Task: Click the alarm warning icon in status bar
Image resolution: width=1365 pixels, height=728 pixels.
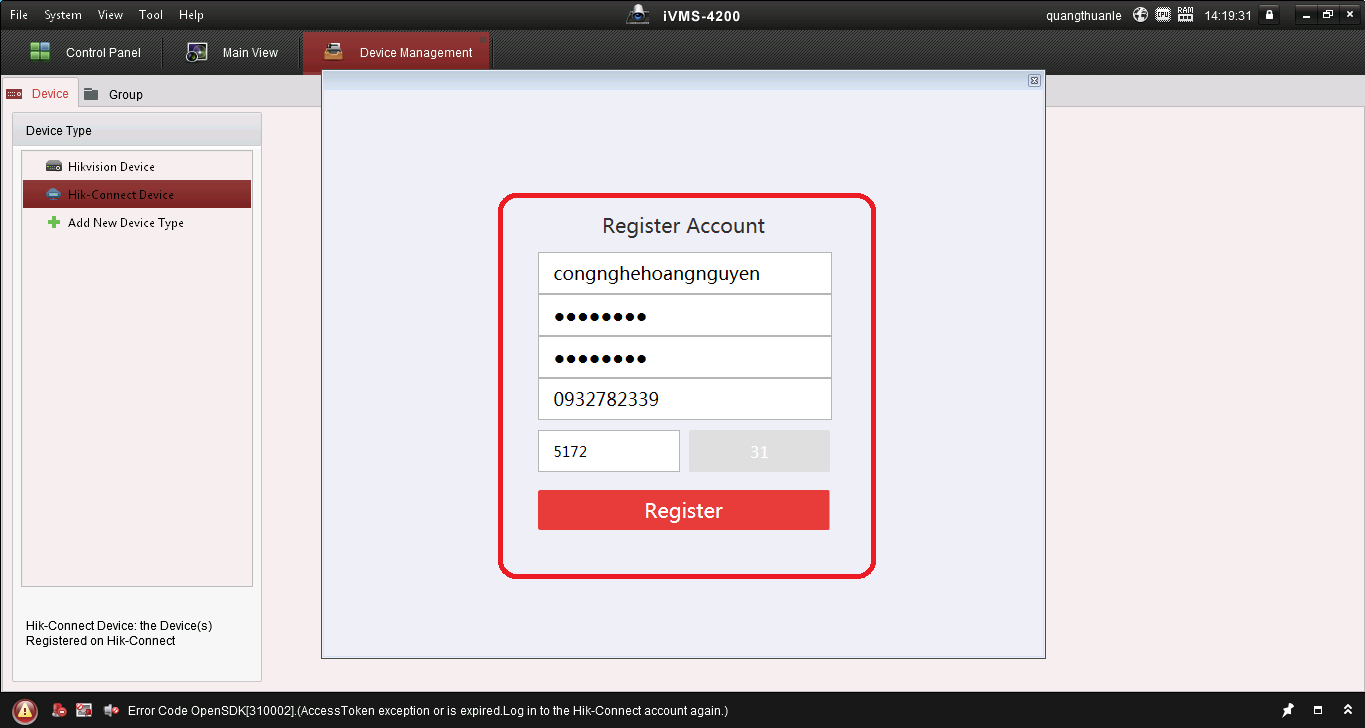Action: point(25,710)
